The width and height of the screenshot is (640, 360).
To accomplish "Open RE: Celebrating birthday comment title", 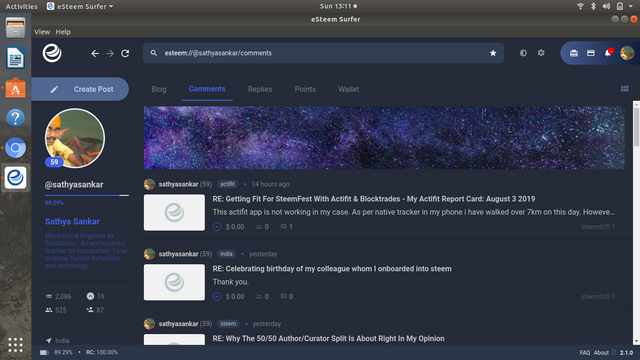I will [332, 269].
